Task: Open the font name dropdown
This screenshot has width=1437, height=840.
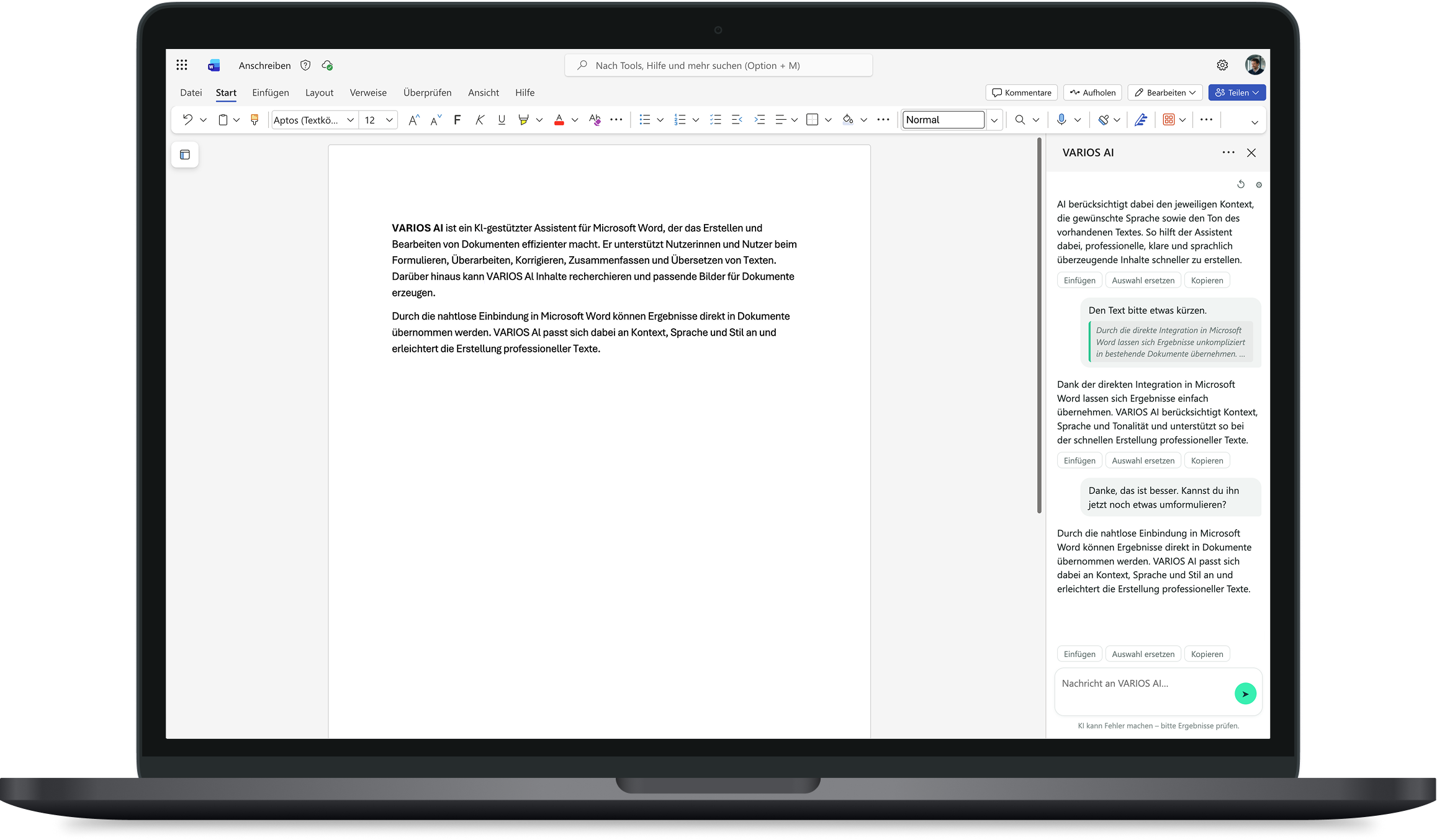Action: 351,120
